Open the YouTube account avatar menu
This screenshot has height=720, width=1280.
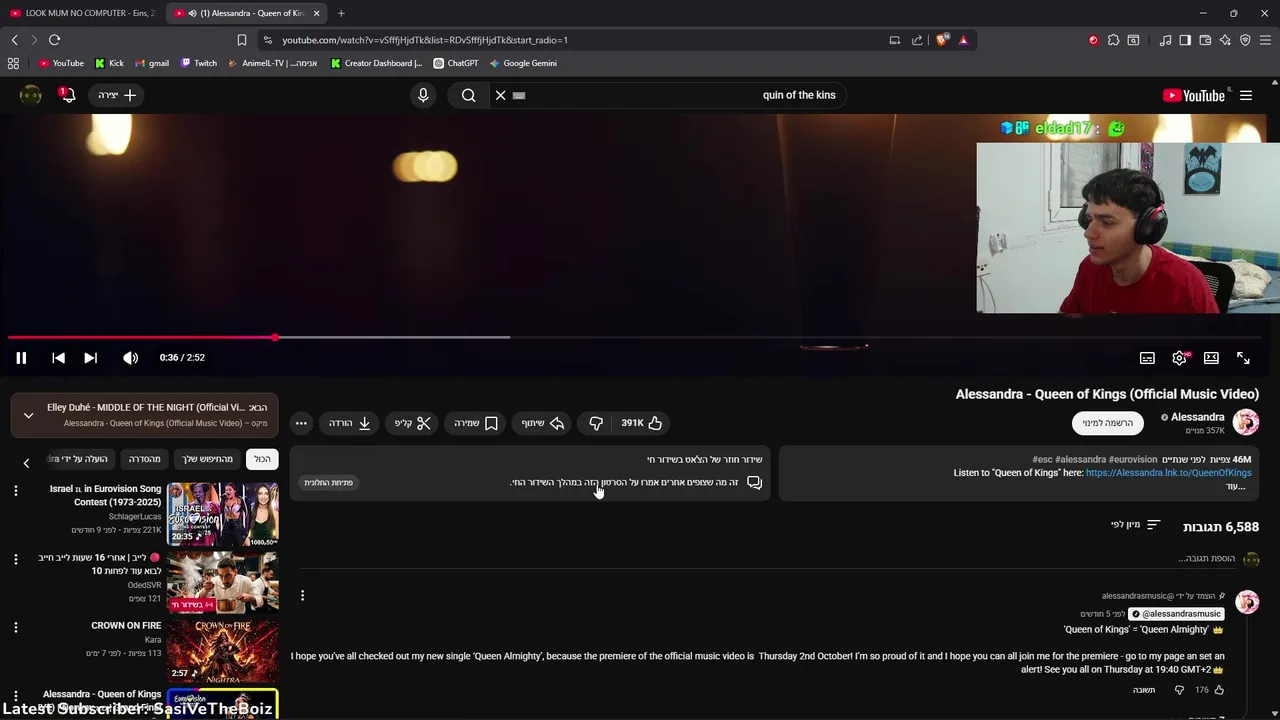[x=30, y=95]
